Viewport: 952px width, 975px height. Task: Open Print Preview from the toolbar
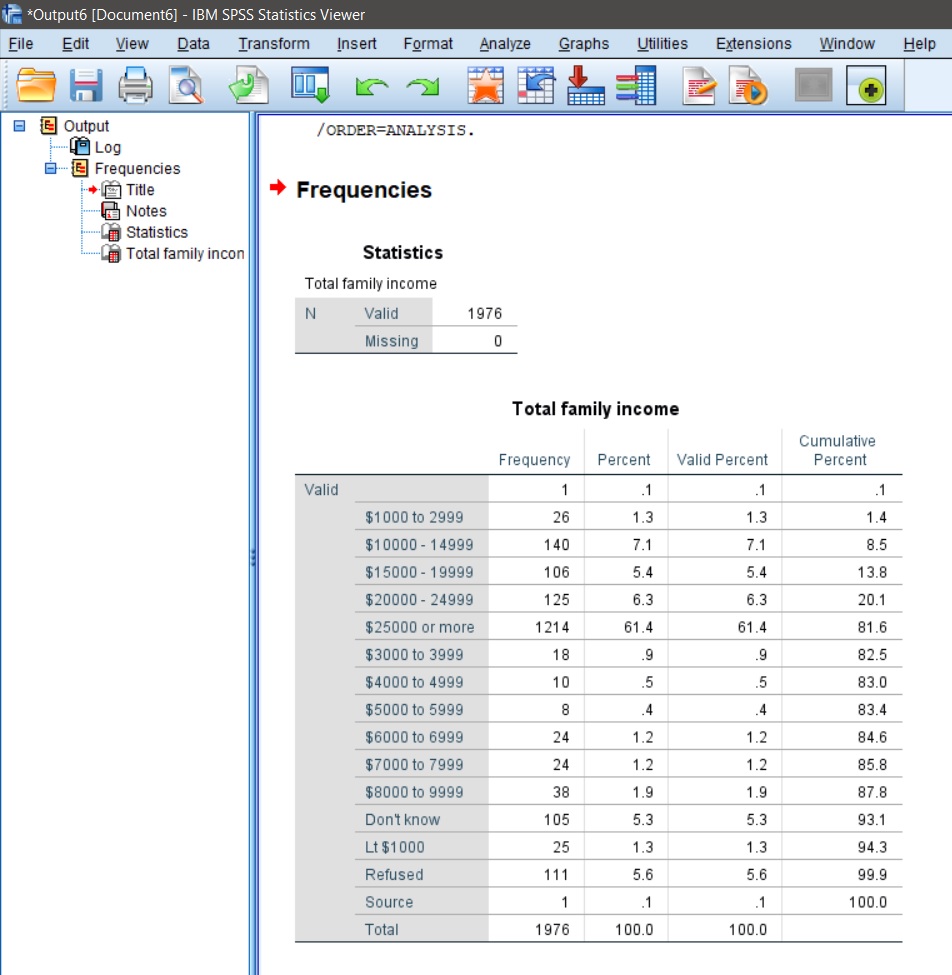pos(185,87)
